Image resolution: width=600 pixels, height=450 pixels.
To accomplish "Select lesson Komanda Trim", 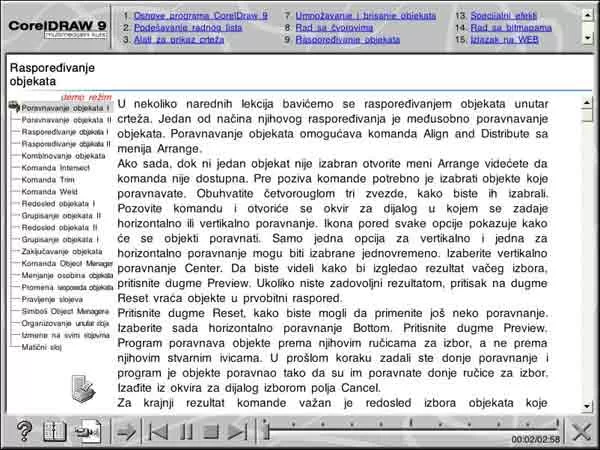I will coord(48,179).
